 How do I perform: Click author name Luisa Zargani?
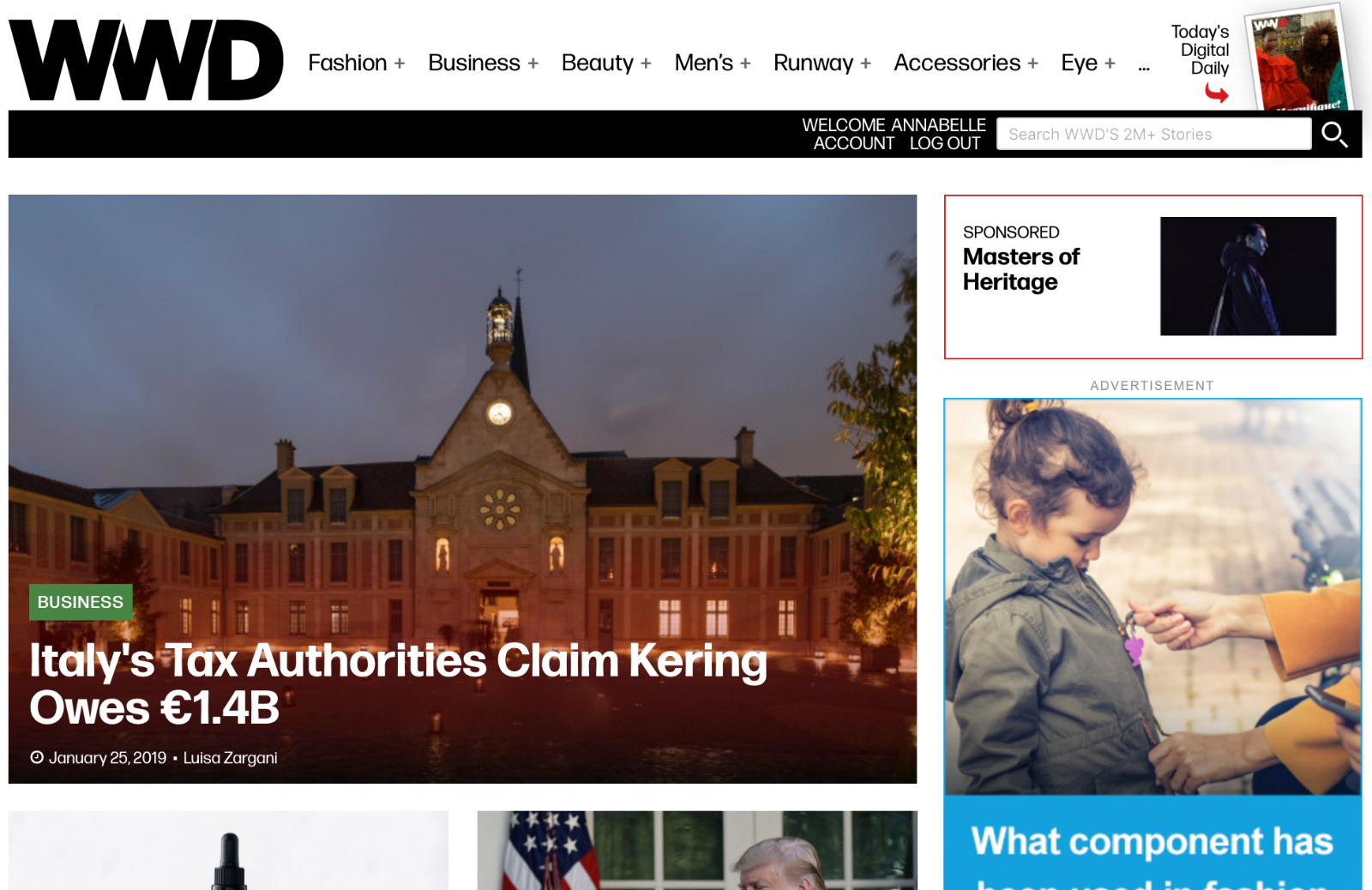[x=230, y=758]
